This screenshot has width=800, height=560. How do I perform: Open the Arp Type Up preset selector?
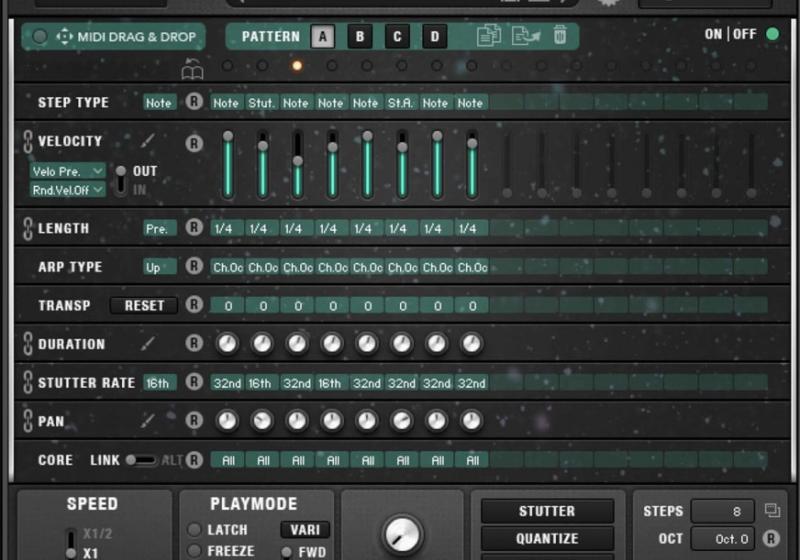pos(159,267)
